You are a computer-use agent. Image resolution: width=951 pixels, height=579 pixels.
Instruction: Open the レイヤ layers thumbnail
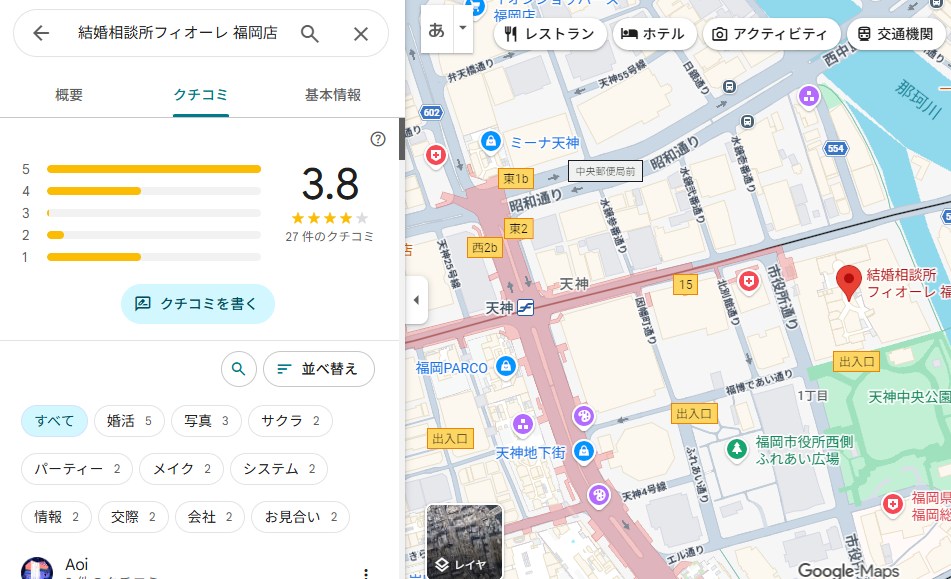click(x=465, y=541)
